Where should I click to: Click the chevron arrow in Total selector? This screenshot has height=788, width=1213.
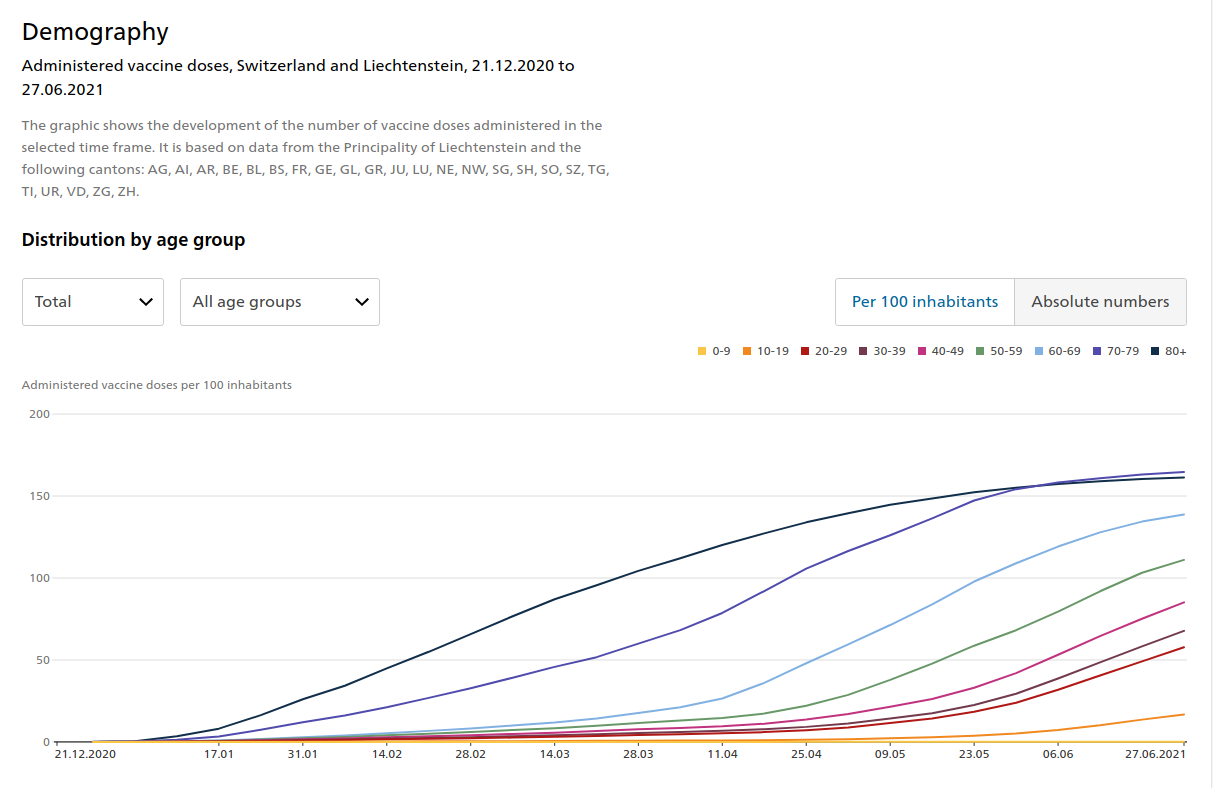(146, 302)
